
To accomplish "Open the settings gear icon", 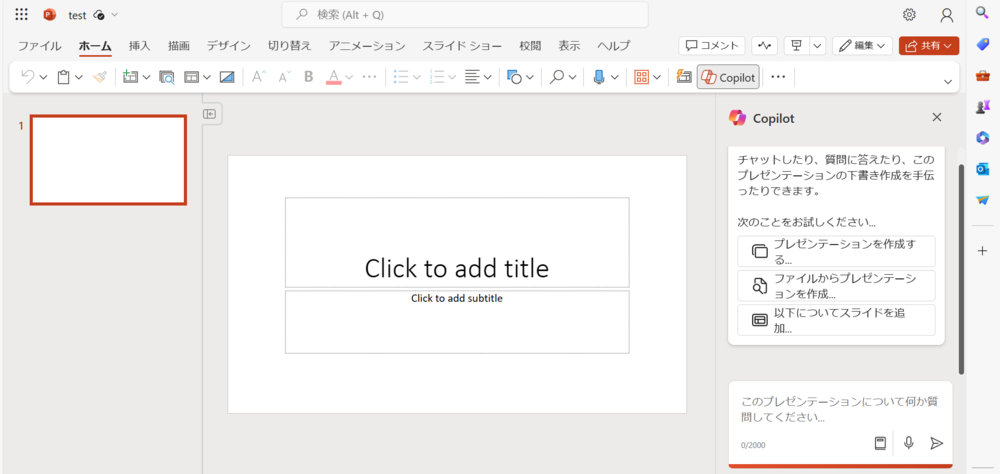I will (909, 15).
